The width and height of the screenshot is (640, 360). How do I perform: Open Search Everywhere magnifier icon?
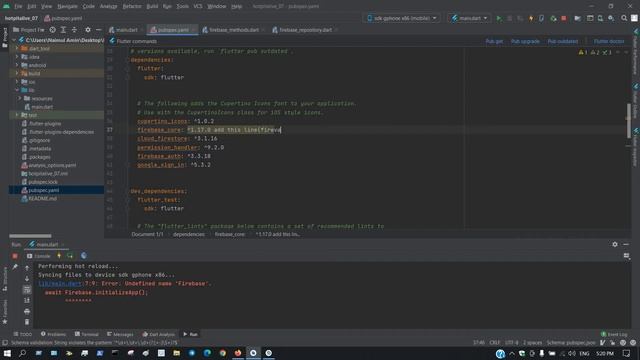pos(624,18)
